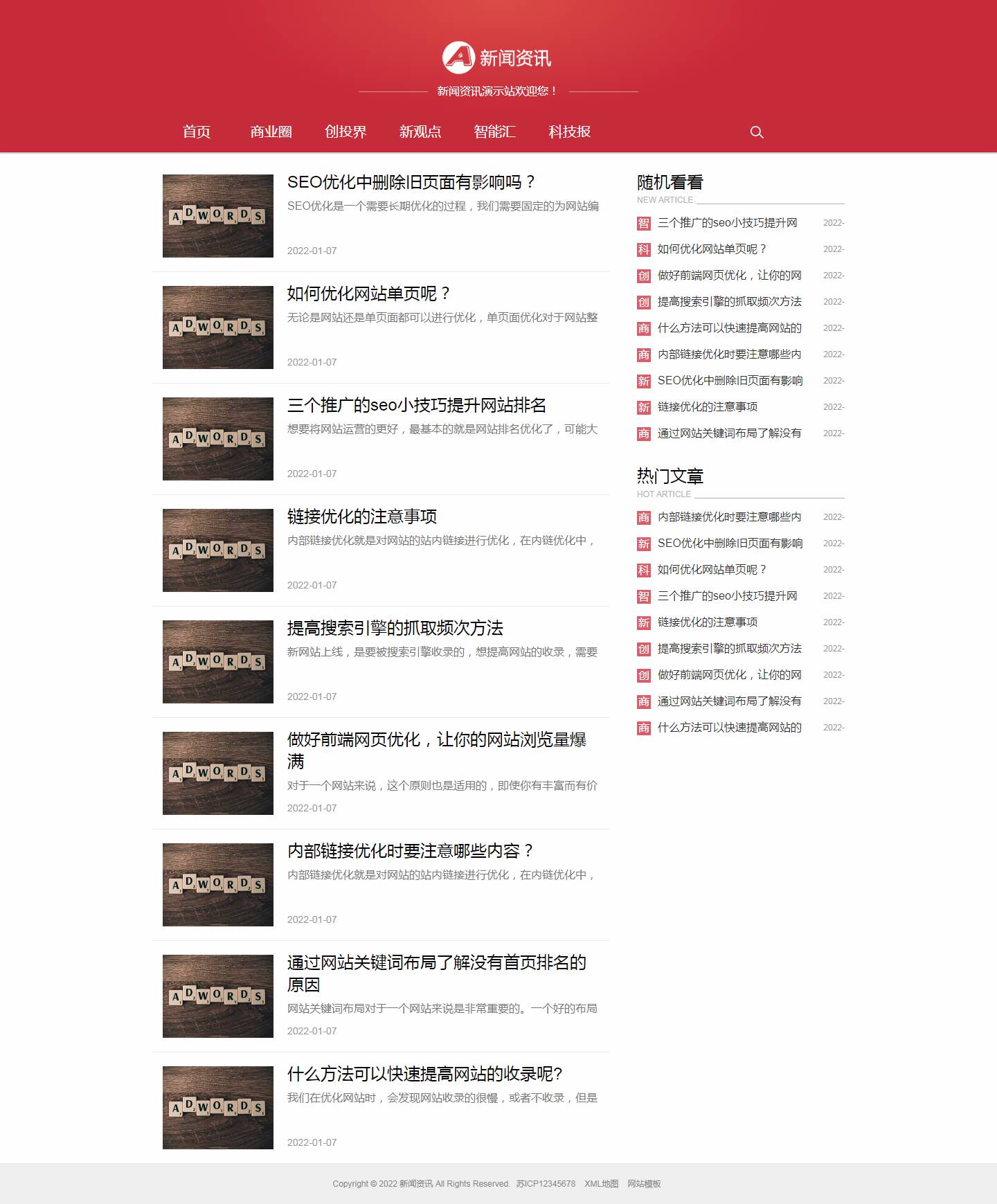Viewport: 997px width, 1204px height.
Task: Select 智能汇 in the navigation bar
Action: pos(495,132)
